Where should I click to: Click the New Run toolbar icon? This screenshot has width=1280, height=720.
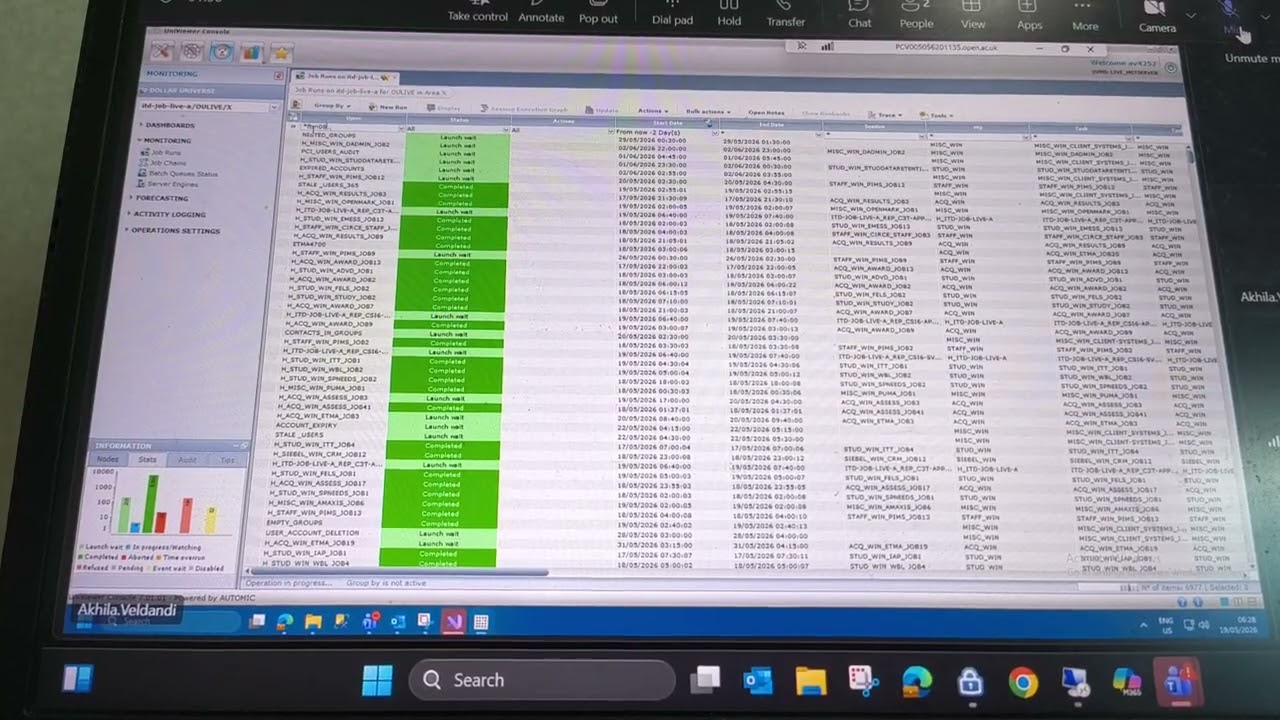[x=387, y=107]
